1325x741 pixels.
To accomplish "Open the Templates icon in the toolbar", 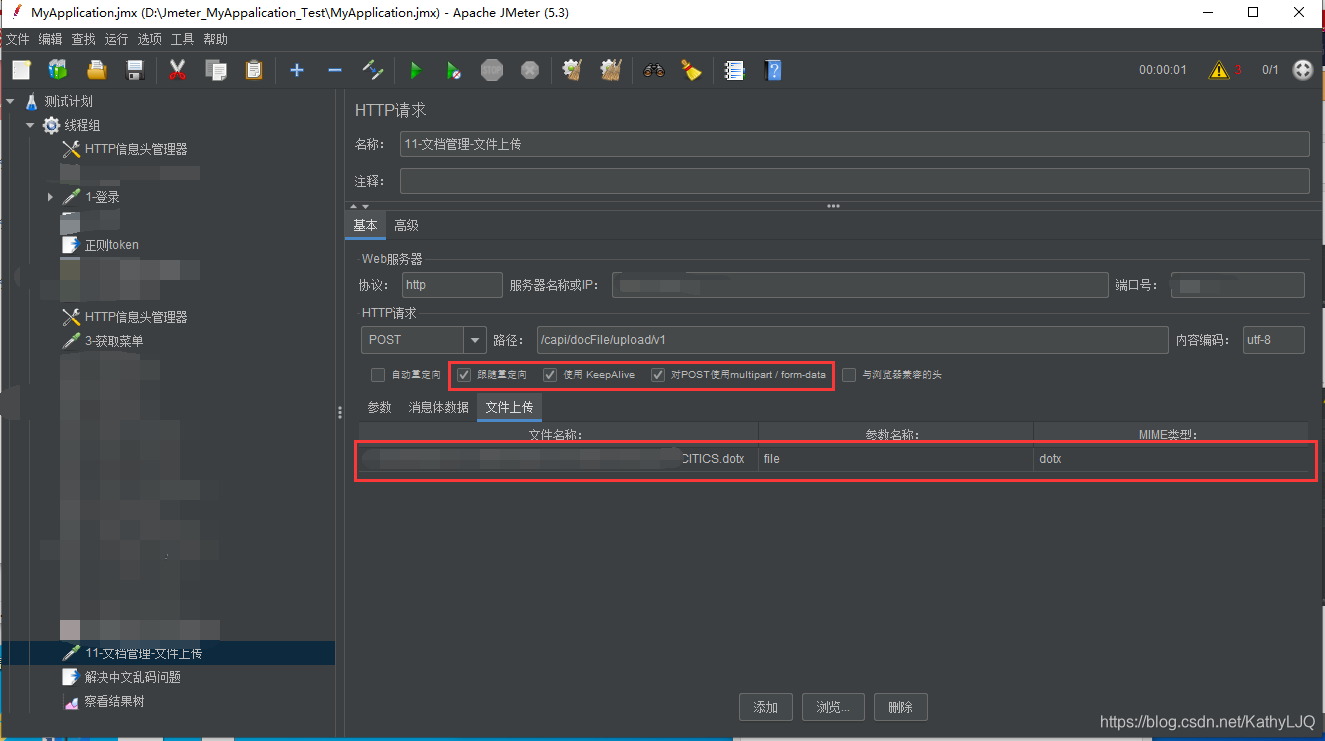I will tap(59, 70).
